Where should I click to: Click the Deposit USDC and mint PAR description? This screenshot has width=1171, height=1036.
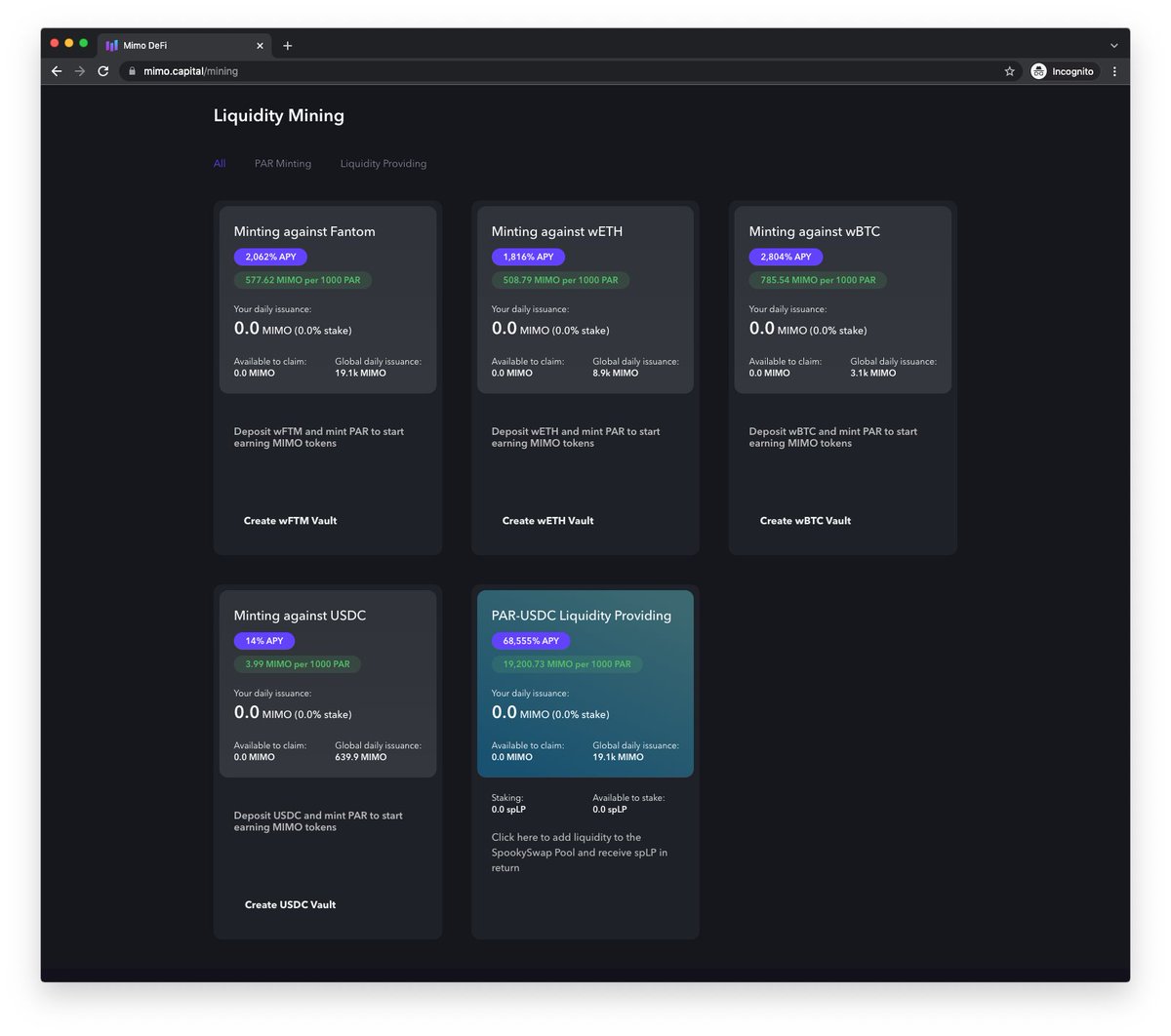[318, 821]
